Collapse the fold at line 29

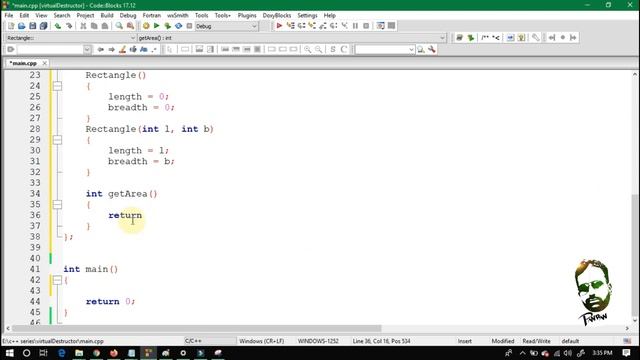pos(57,140)
